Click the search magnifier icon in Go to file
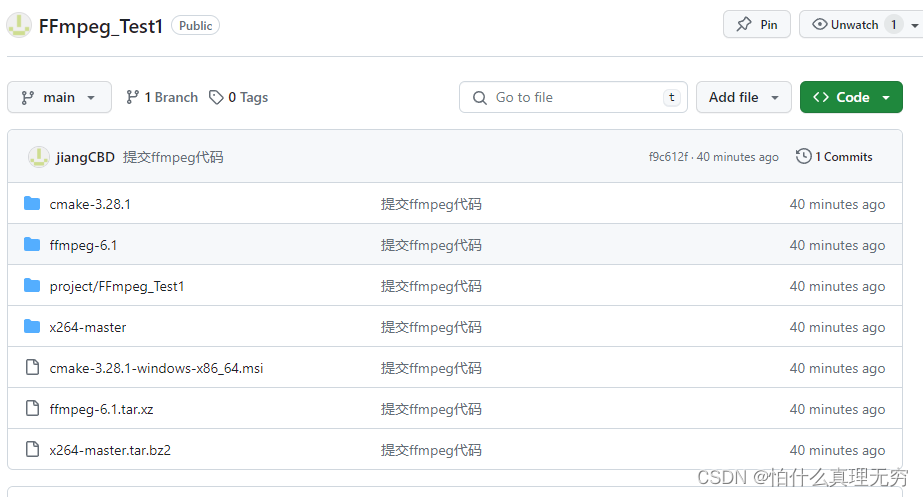 (x=480, y=98)
